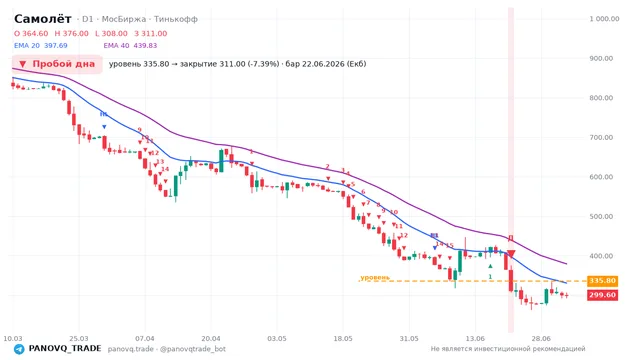
Task: Click the 18.05 date axis label
Action: [343, 339]
